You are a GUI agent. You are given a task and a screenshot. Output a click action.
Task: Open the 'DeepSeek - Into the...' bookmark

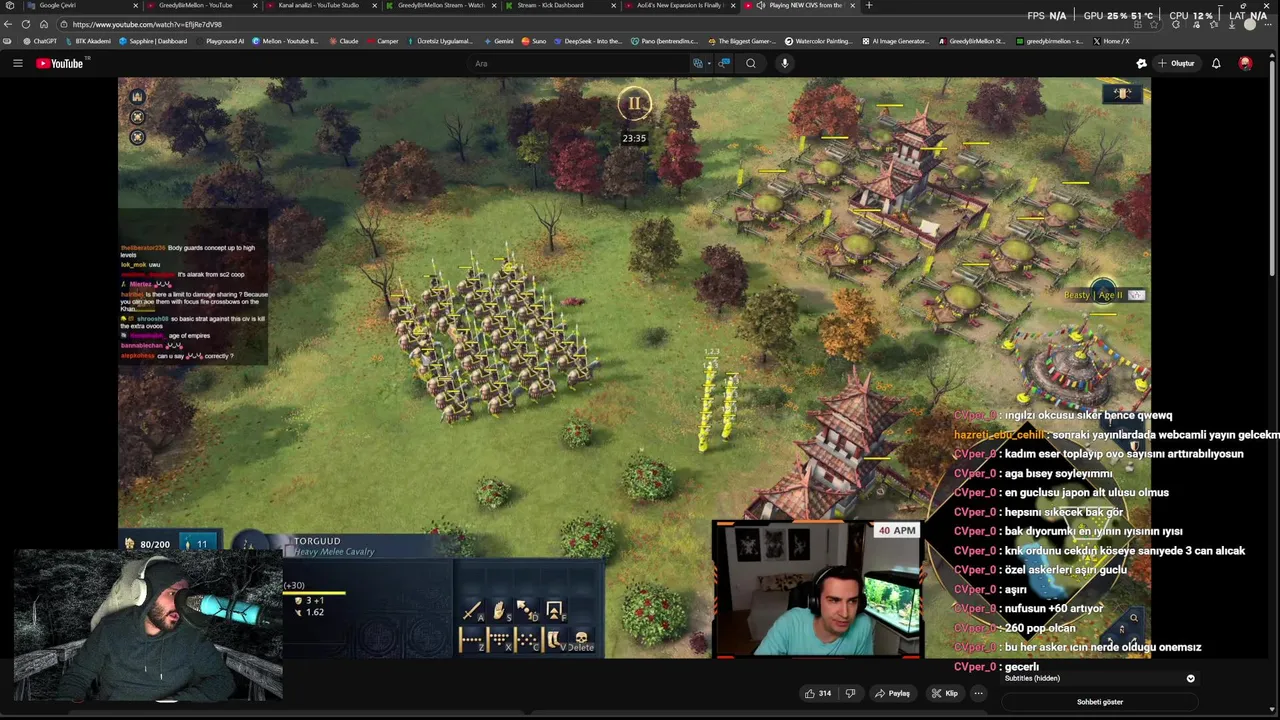click(x=588, y=41)
